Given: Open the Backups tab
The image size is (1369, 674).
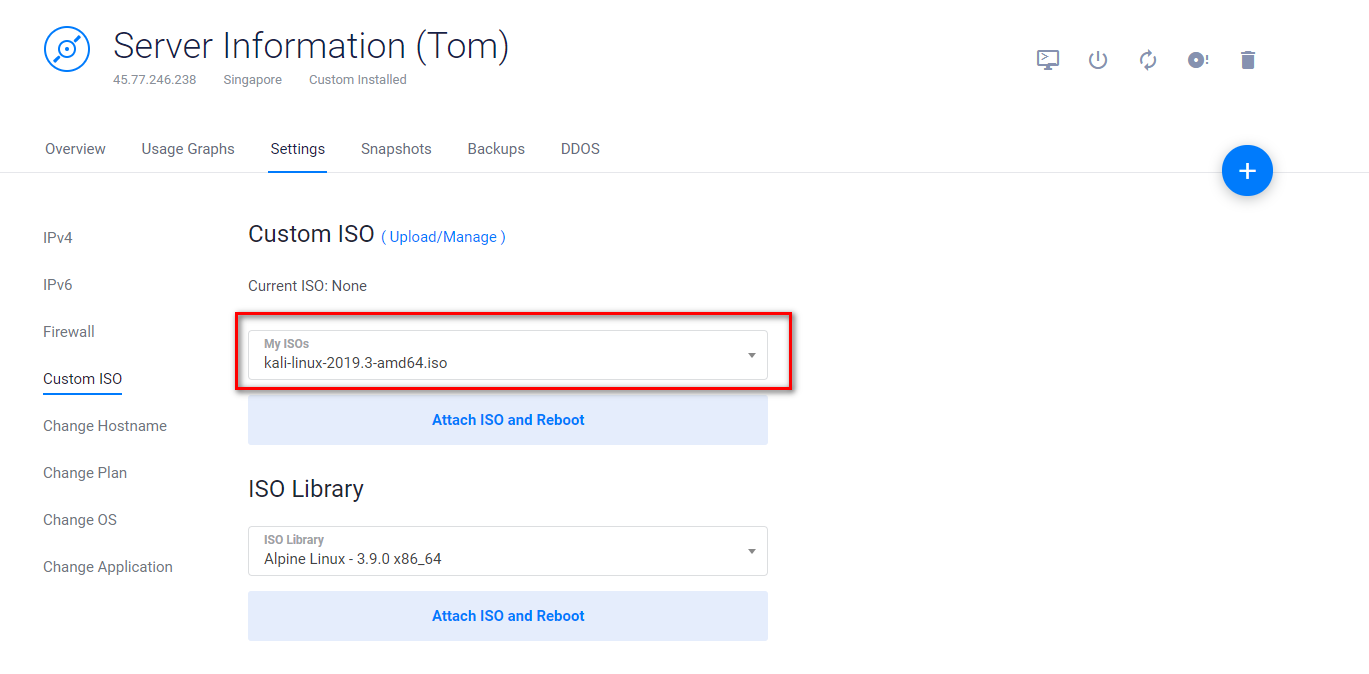Looking at the screenshot, I should [x=496, y=149].
